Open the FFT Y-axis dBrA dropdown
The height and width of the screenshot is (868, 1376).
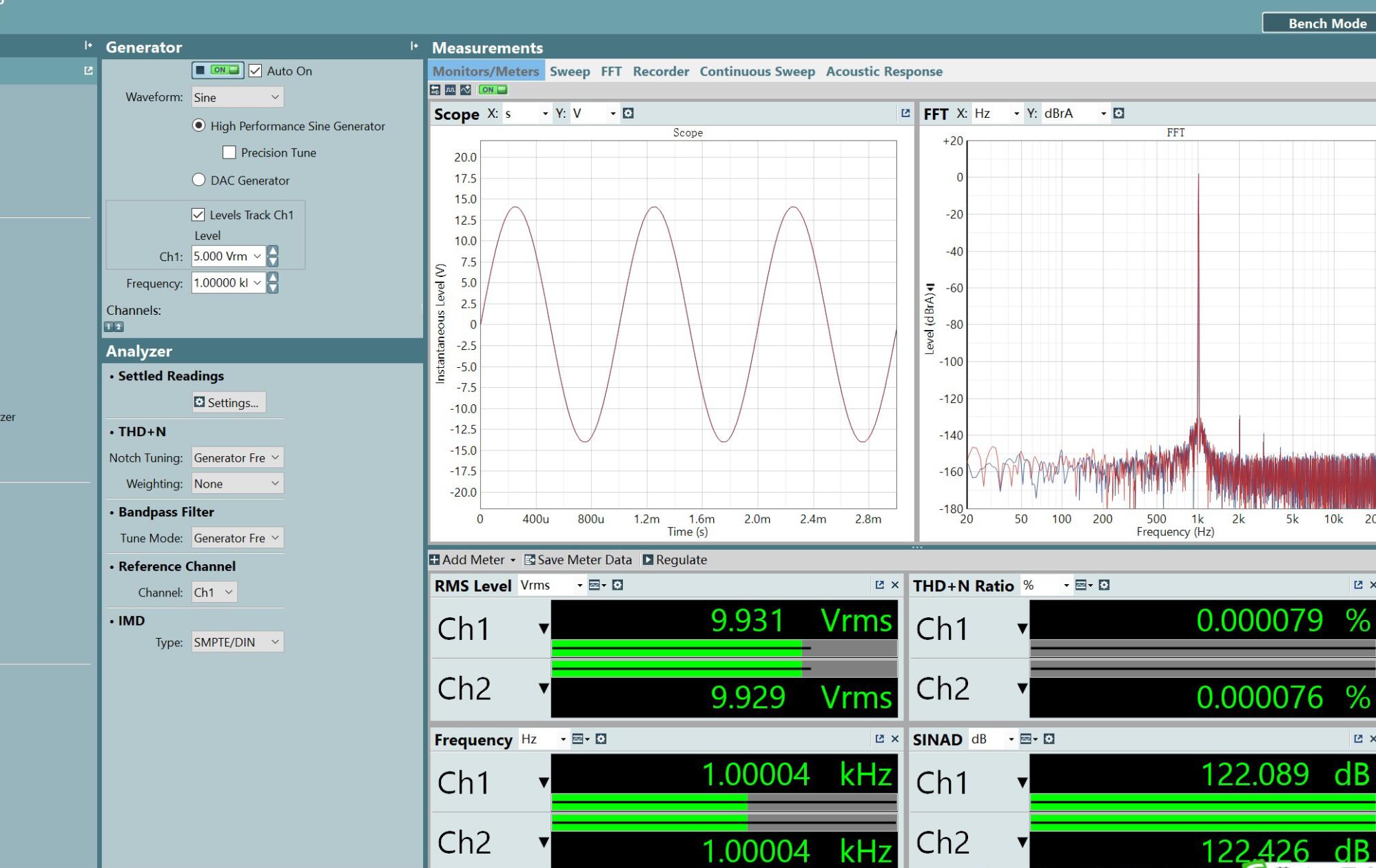coord(1075,113)
